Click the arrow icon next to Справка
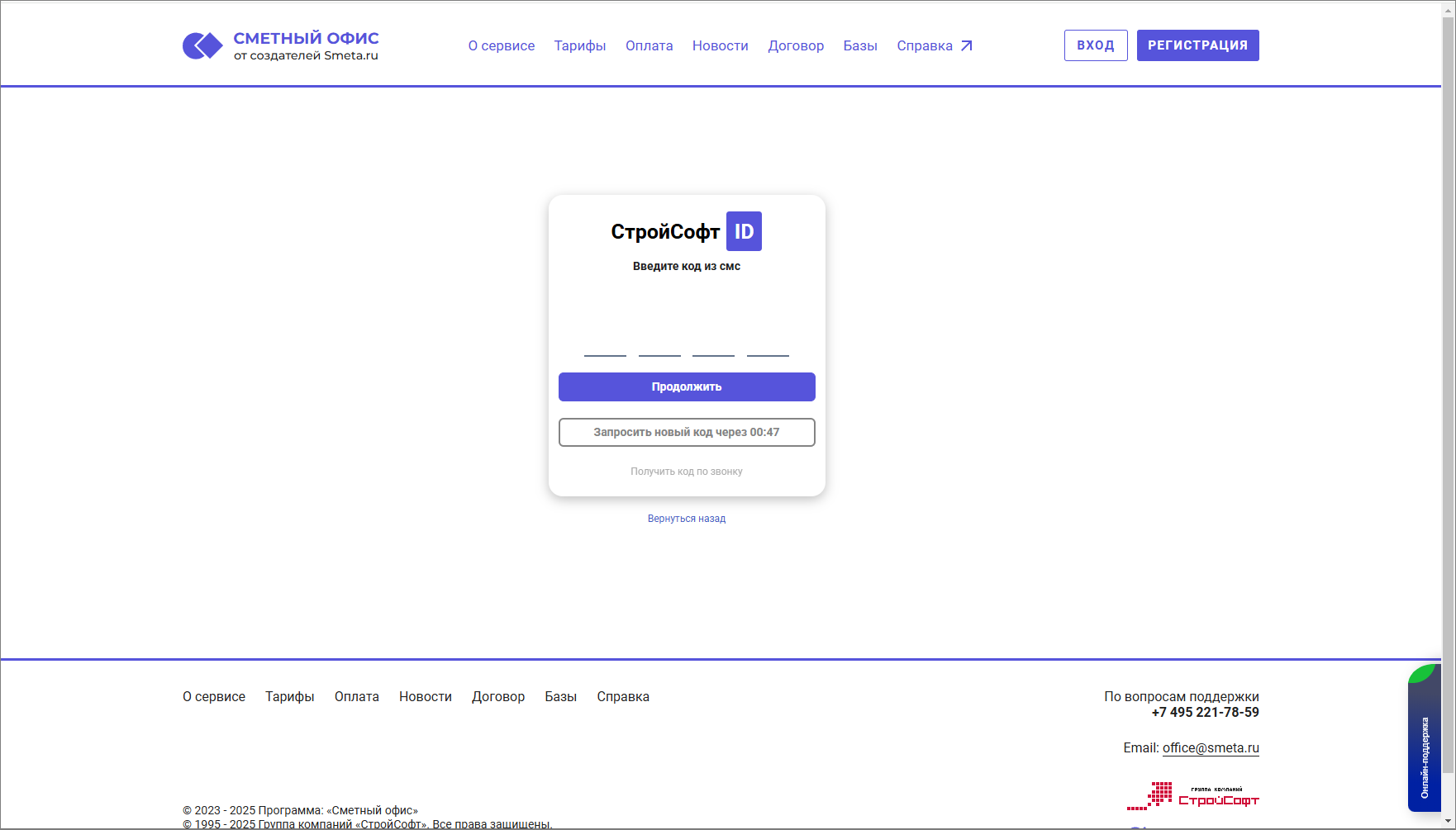The image size is (1456, 830). [x=967, y=46]
